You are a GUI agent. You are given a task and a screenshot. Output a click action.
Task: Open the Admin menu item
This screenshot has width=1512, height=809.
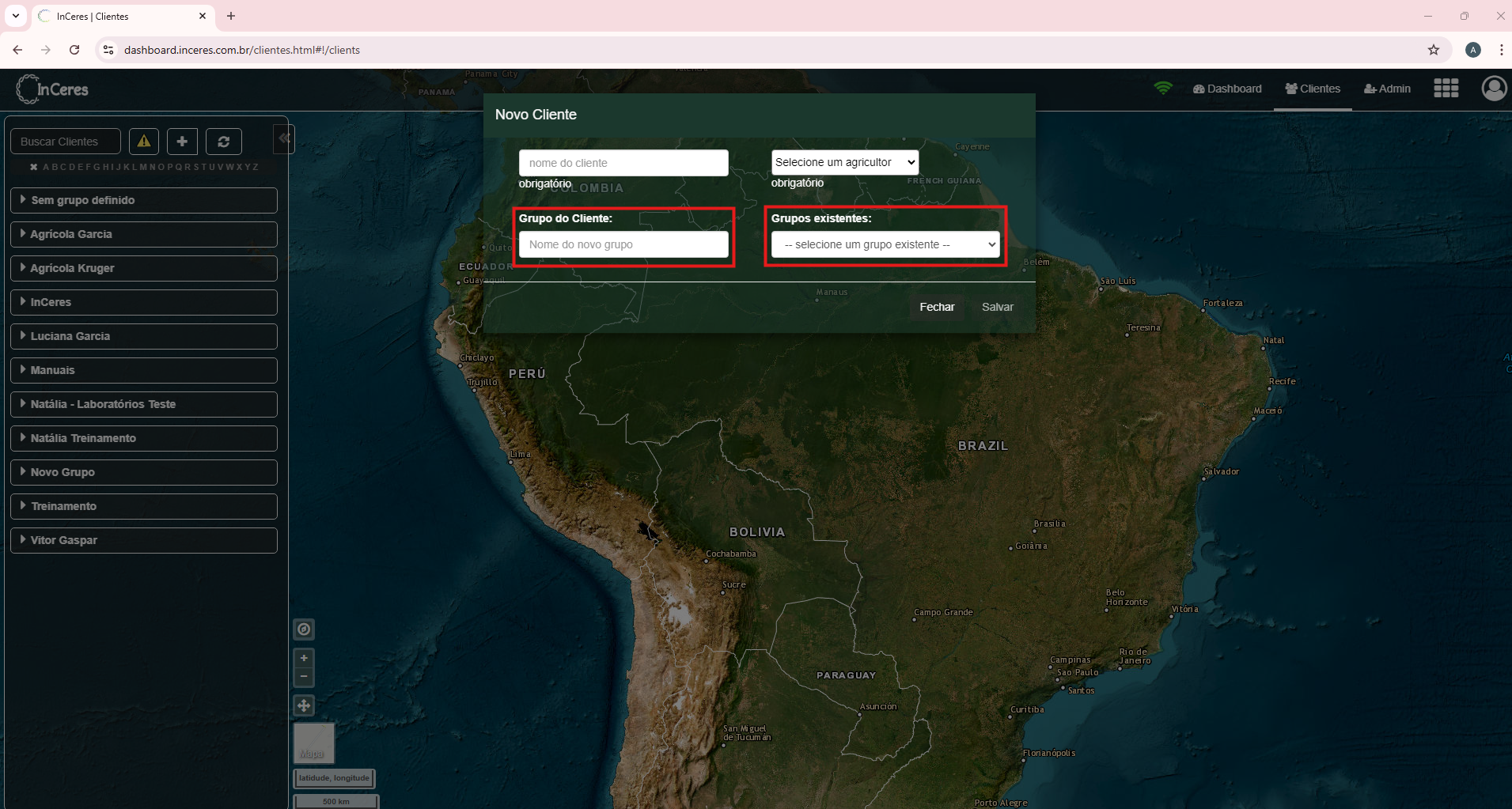click(x=1387, y=89)
